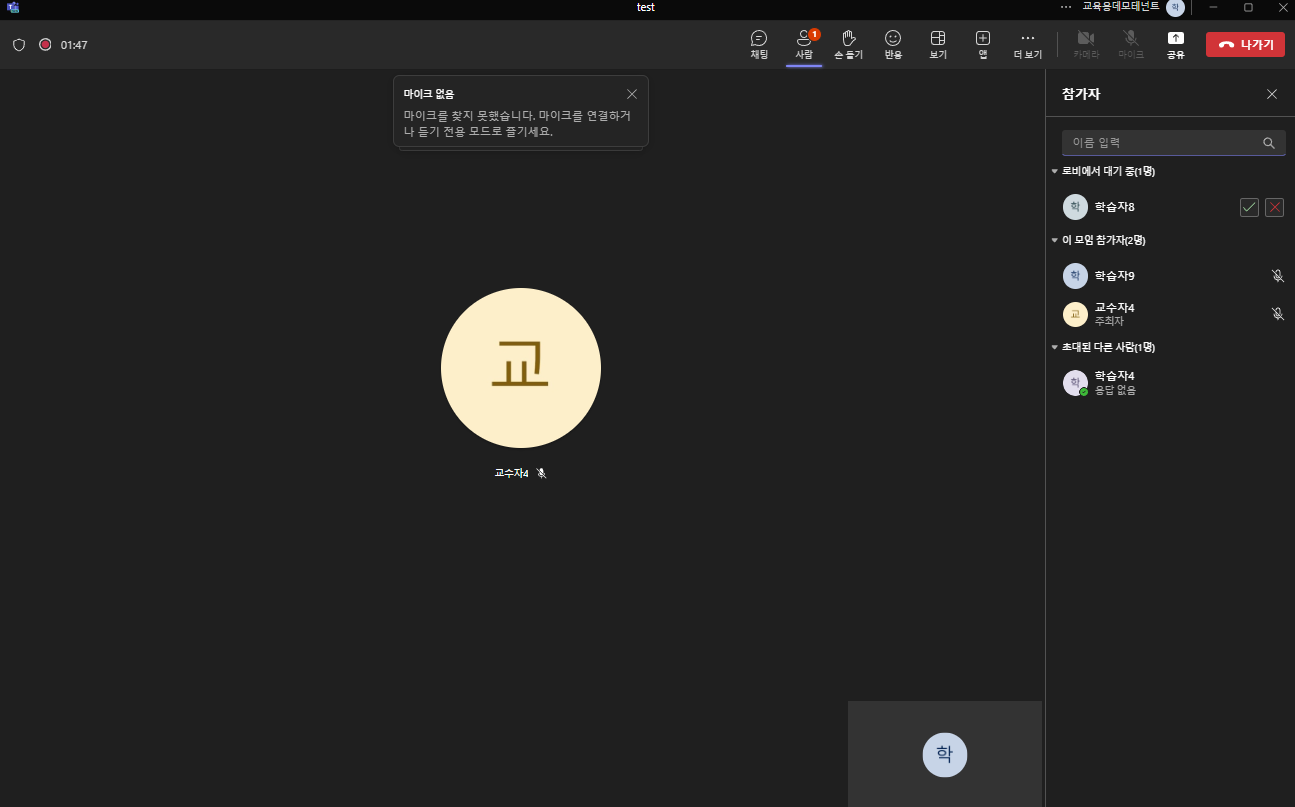Click muted mic icon for 교수자4 in list

tap(1277, 314)
